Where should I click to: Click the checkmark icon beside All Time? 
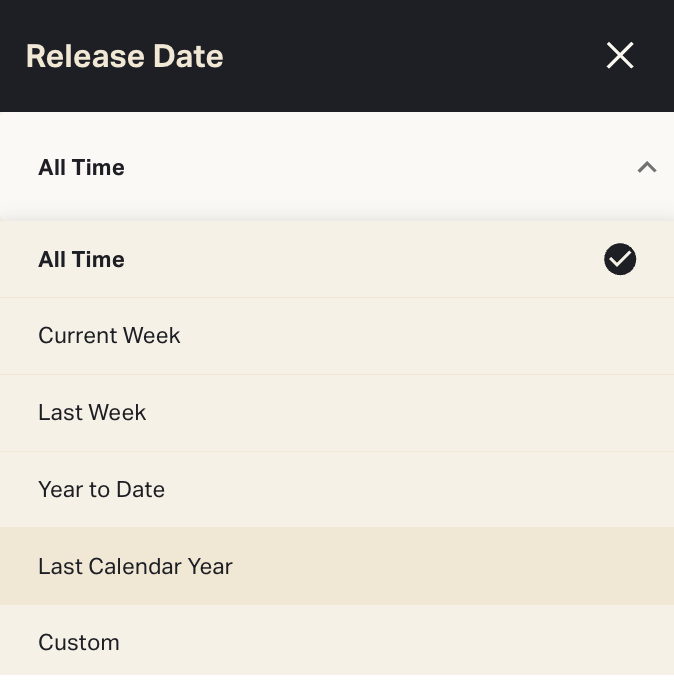[620, 260]
